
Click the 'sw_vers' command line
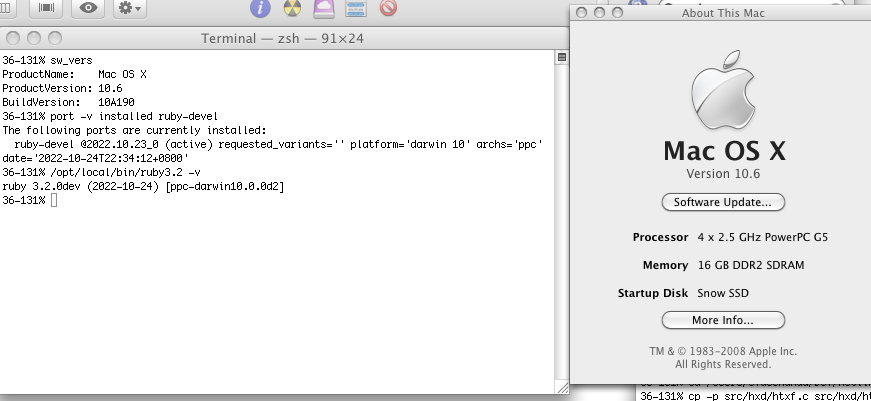tap(71, 60)
